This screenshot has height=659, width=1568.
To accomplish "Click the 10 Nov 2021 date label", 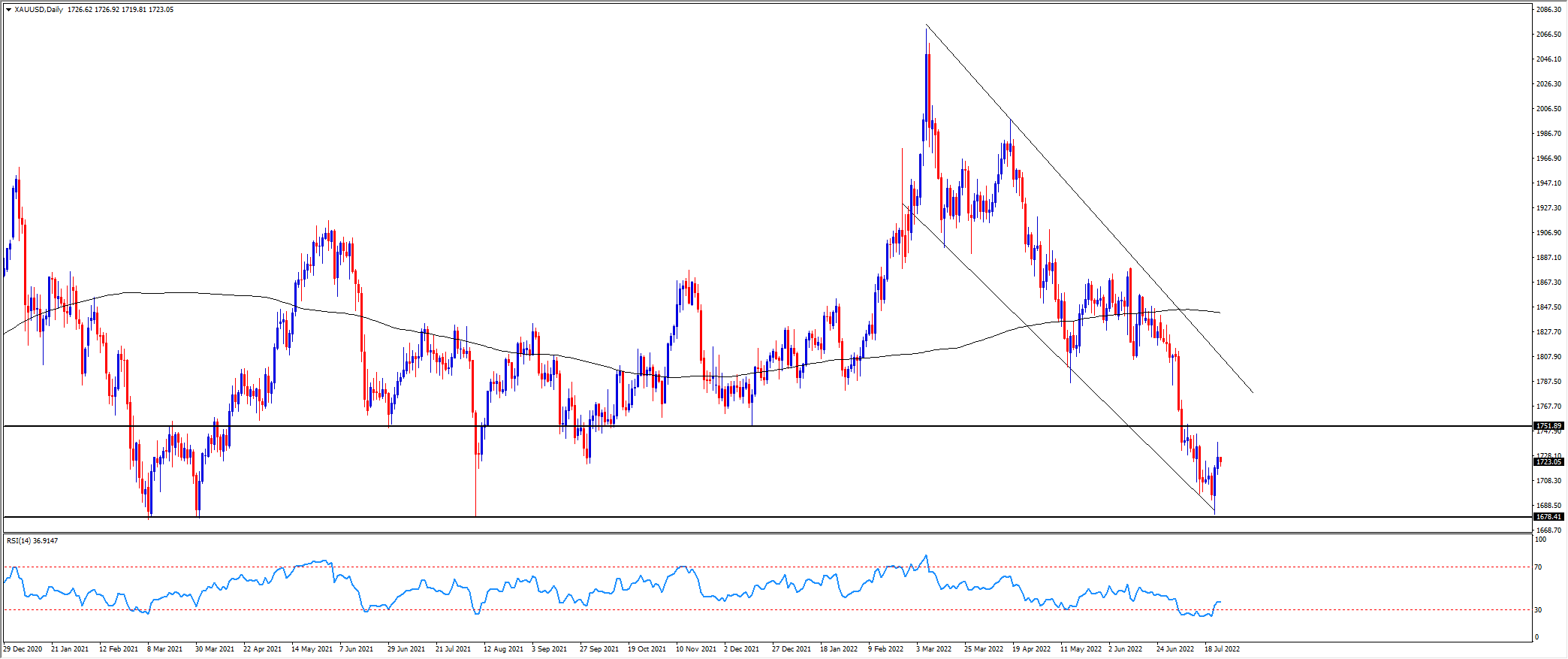I will click(x=696, y=648).
